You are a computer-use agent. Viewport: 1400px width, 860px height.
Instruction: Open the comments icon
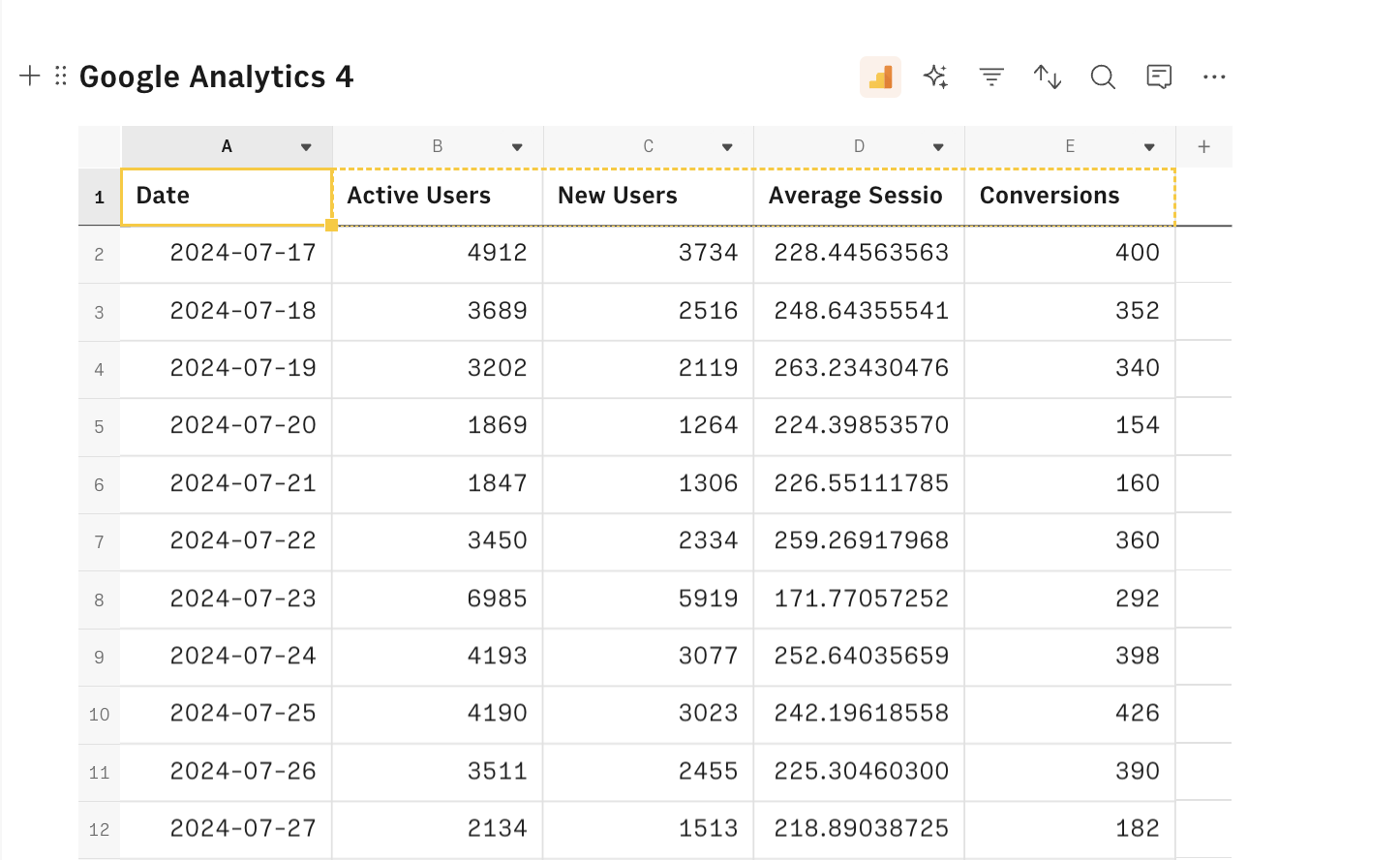click(1159, 77)
